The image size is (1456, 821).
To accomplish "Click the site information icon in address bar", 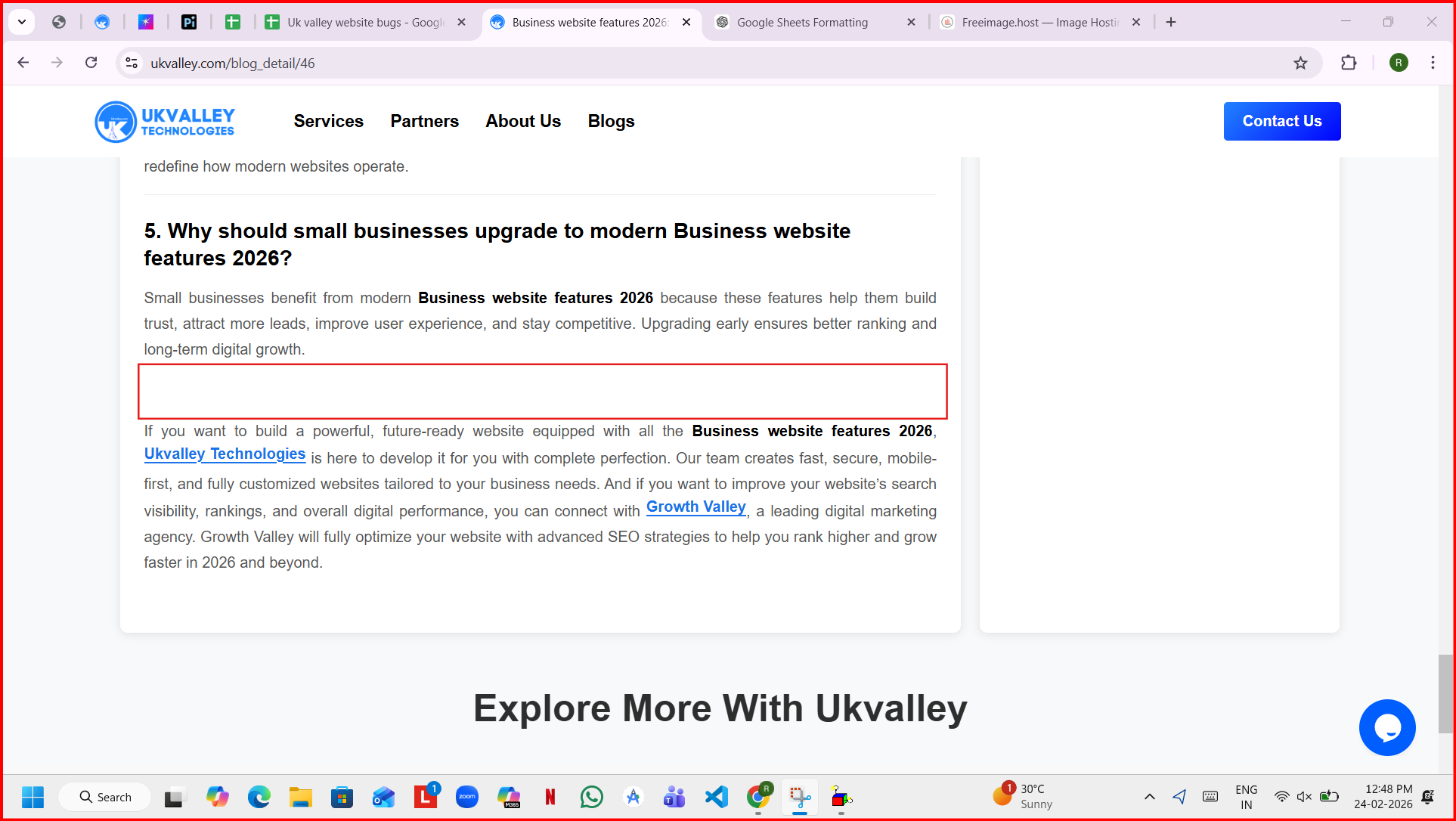I will (132, 64).
